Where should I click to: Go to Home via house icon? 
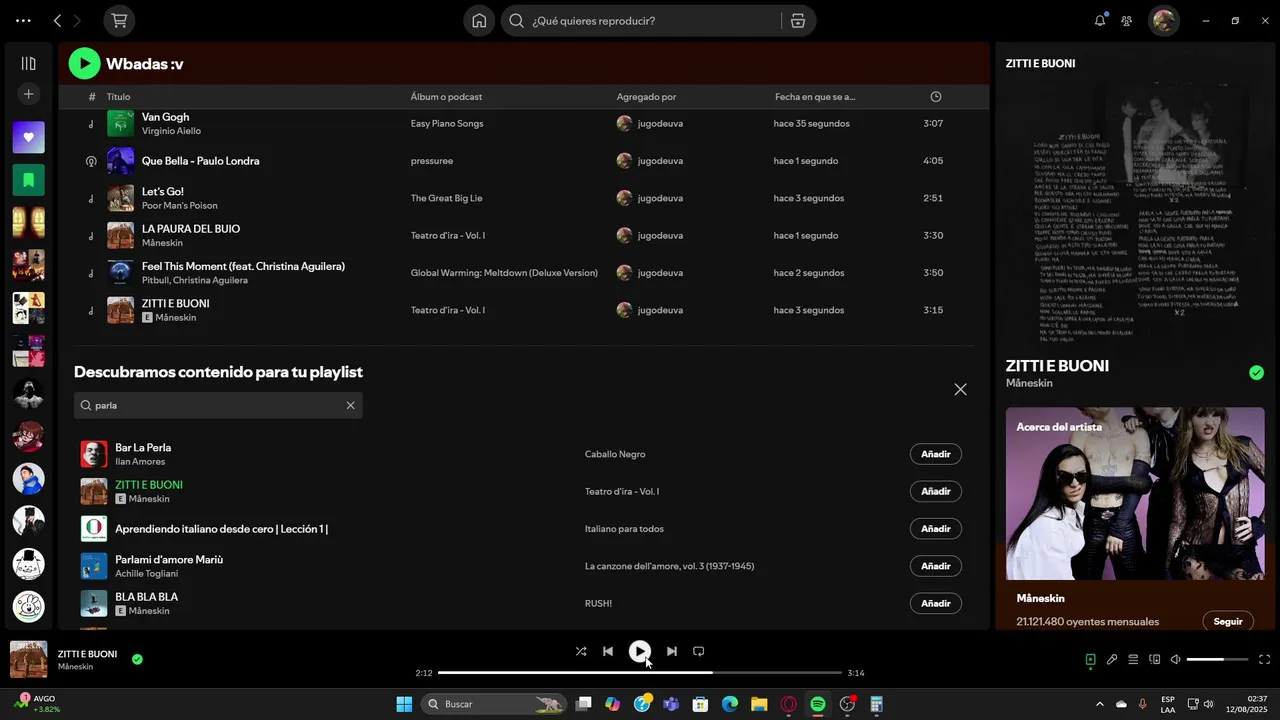[x=479, y=20]
